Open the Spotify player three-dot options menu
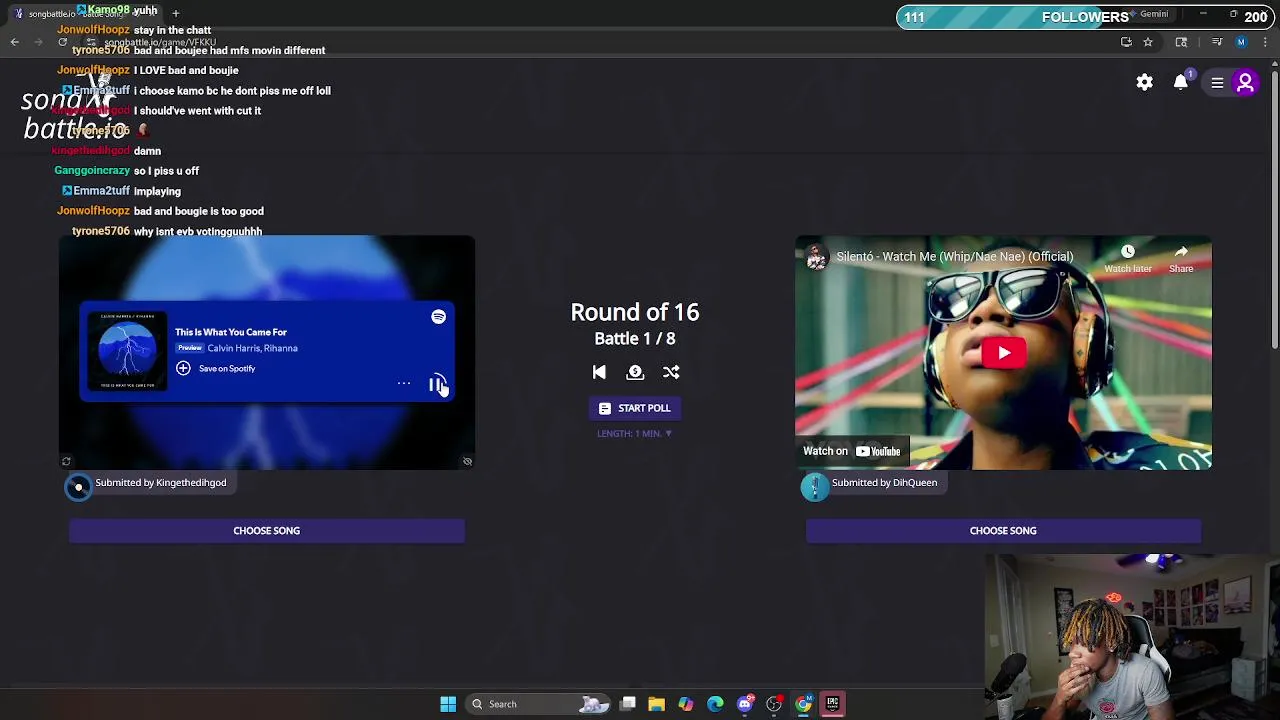Viewport: 1280px width, 720px height. (x=404, y=383)
